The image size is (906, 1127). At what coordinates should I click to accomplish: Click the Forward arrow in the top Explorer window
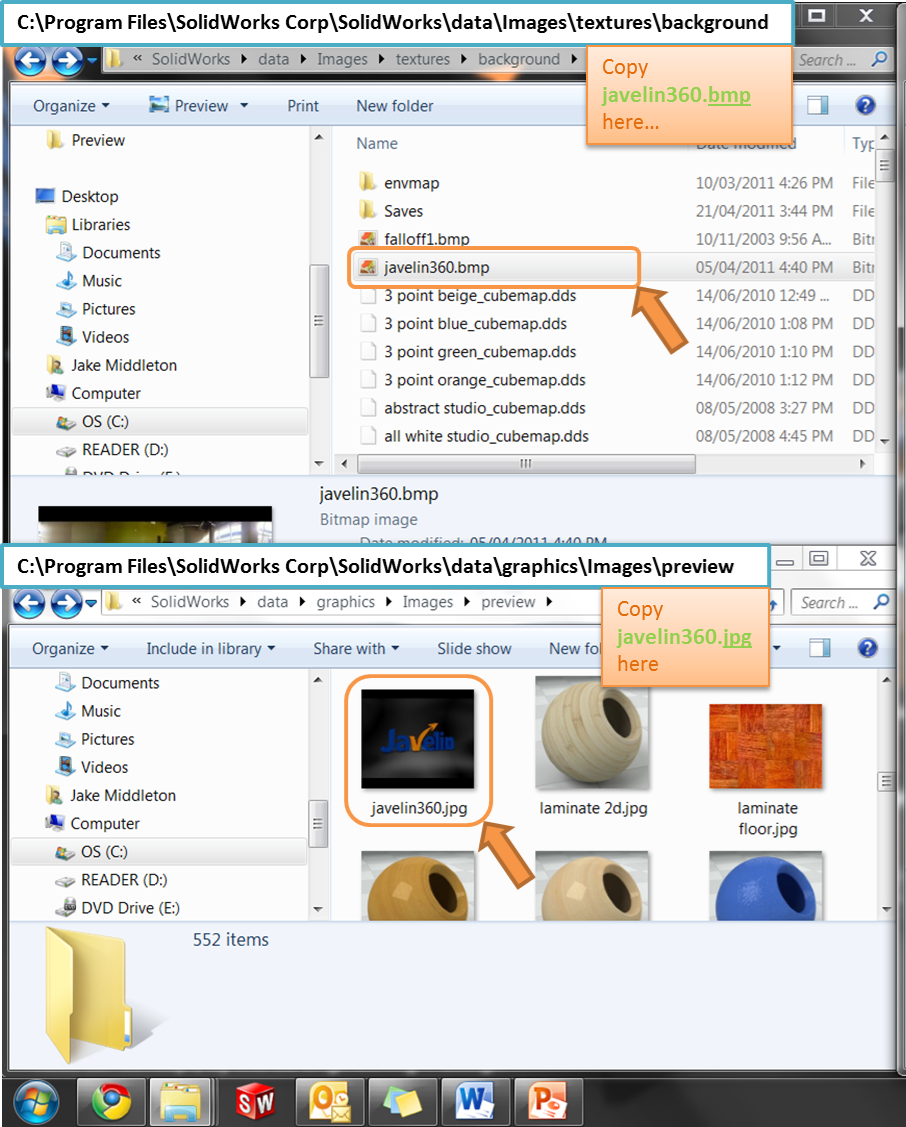(67, 61)
